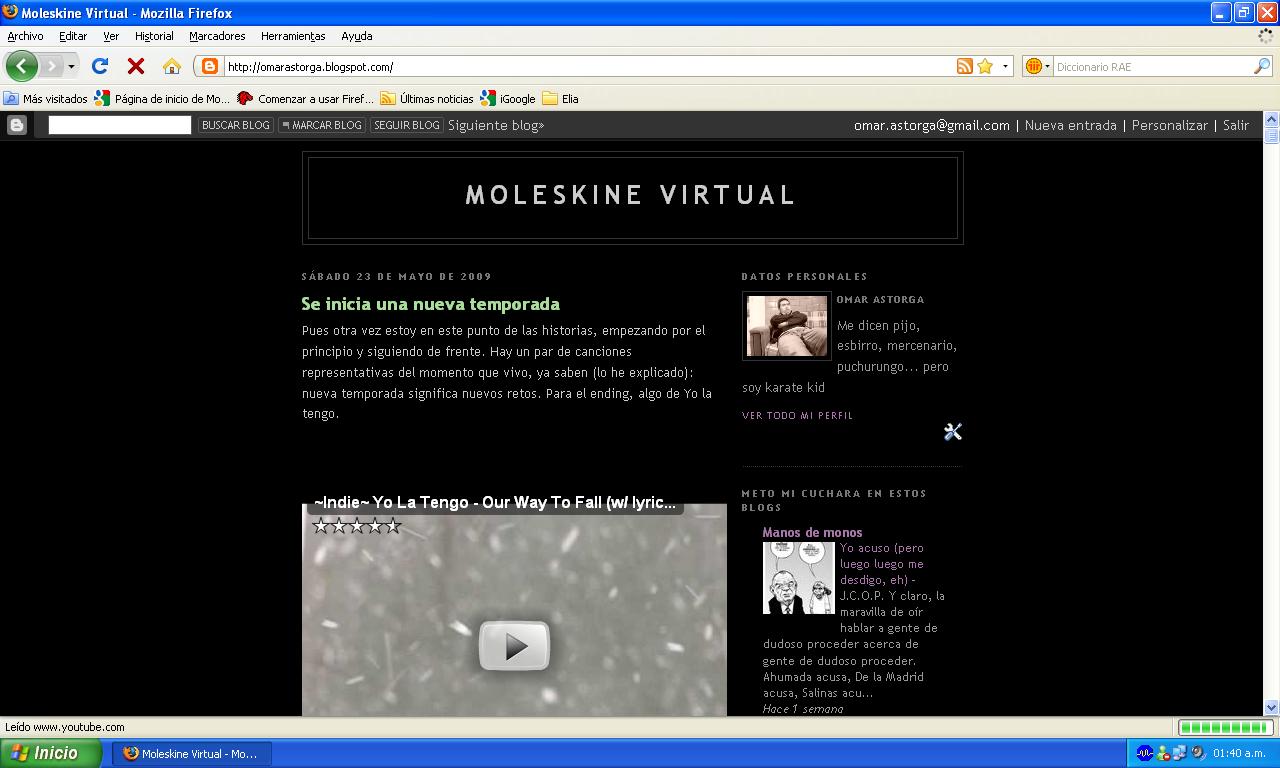
Task: Open the Historial menu
Action: point(154,36)
